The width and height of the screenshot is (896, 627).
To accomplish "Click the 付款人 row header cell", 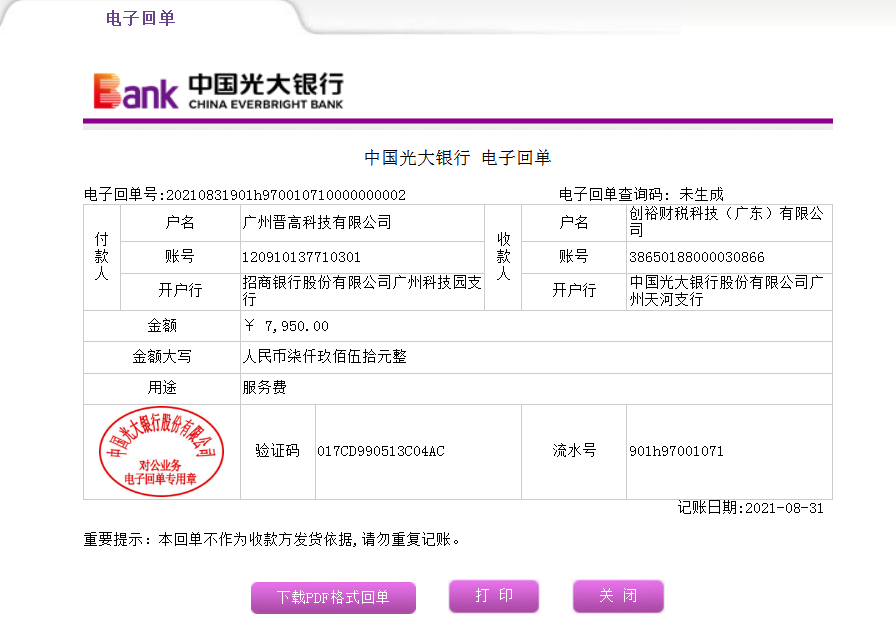I will pos(102,257).
